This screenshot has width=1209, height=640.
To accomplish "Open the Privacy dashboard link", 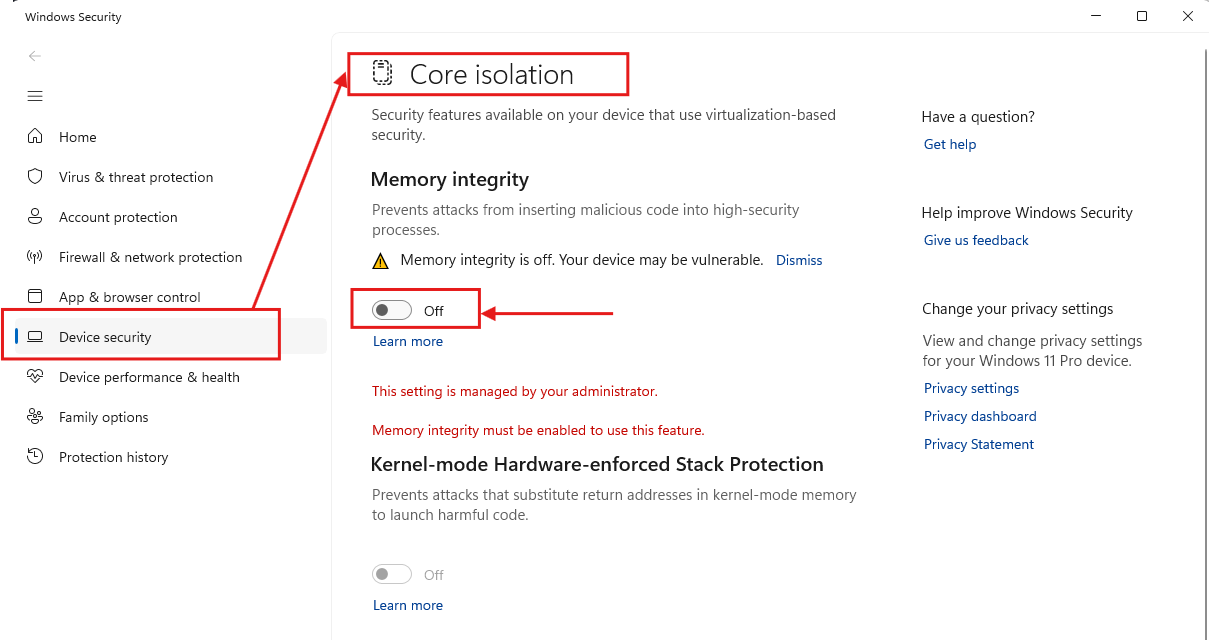I will coord(980,416).
